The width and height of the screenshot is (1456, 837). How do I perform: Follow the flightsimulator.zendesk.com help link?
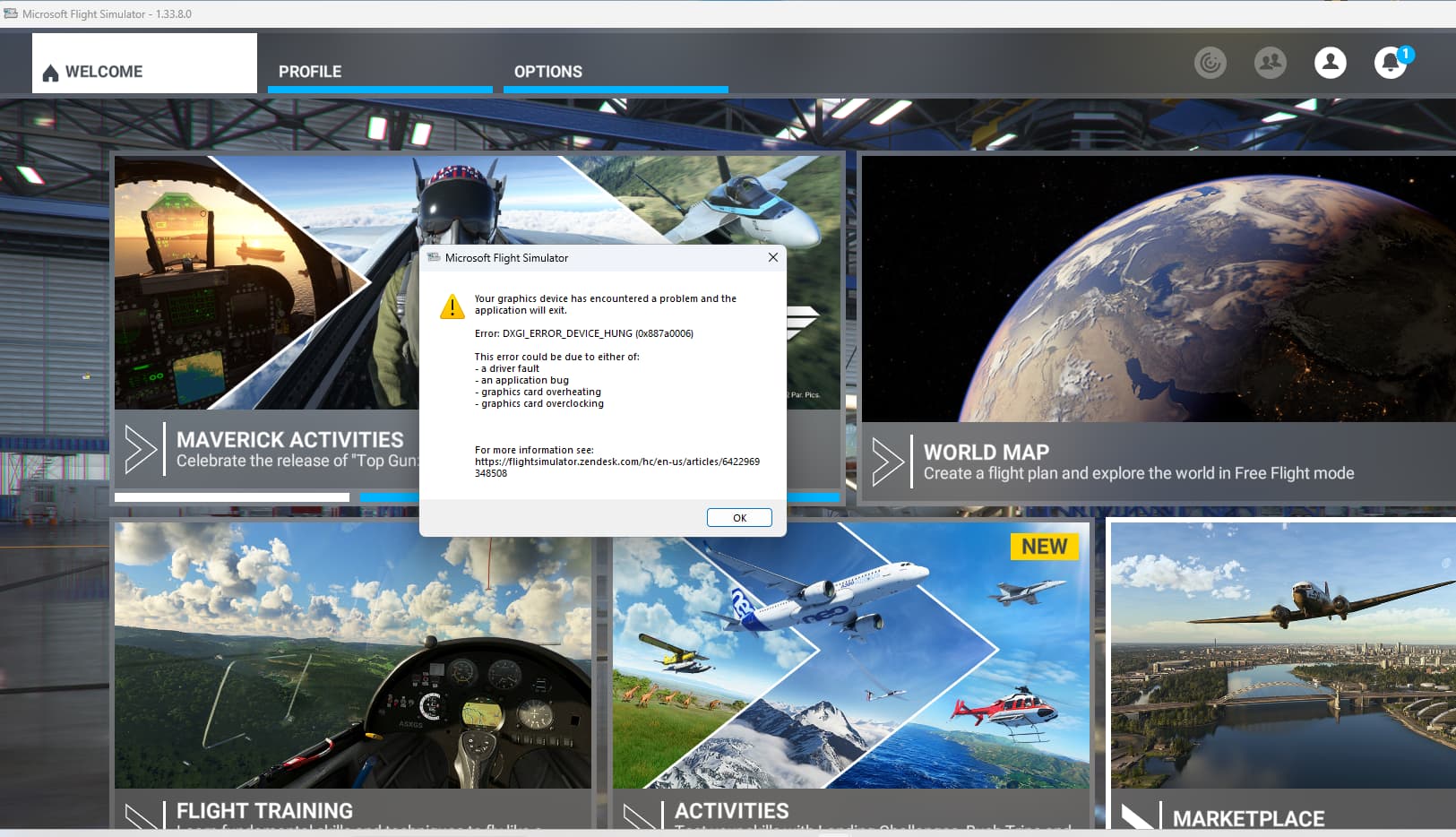[x=616, y=462]
